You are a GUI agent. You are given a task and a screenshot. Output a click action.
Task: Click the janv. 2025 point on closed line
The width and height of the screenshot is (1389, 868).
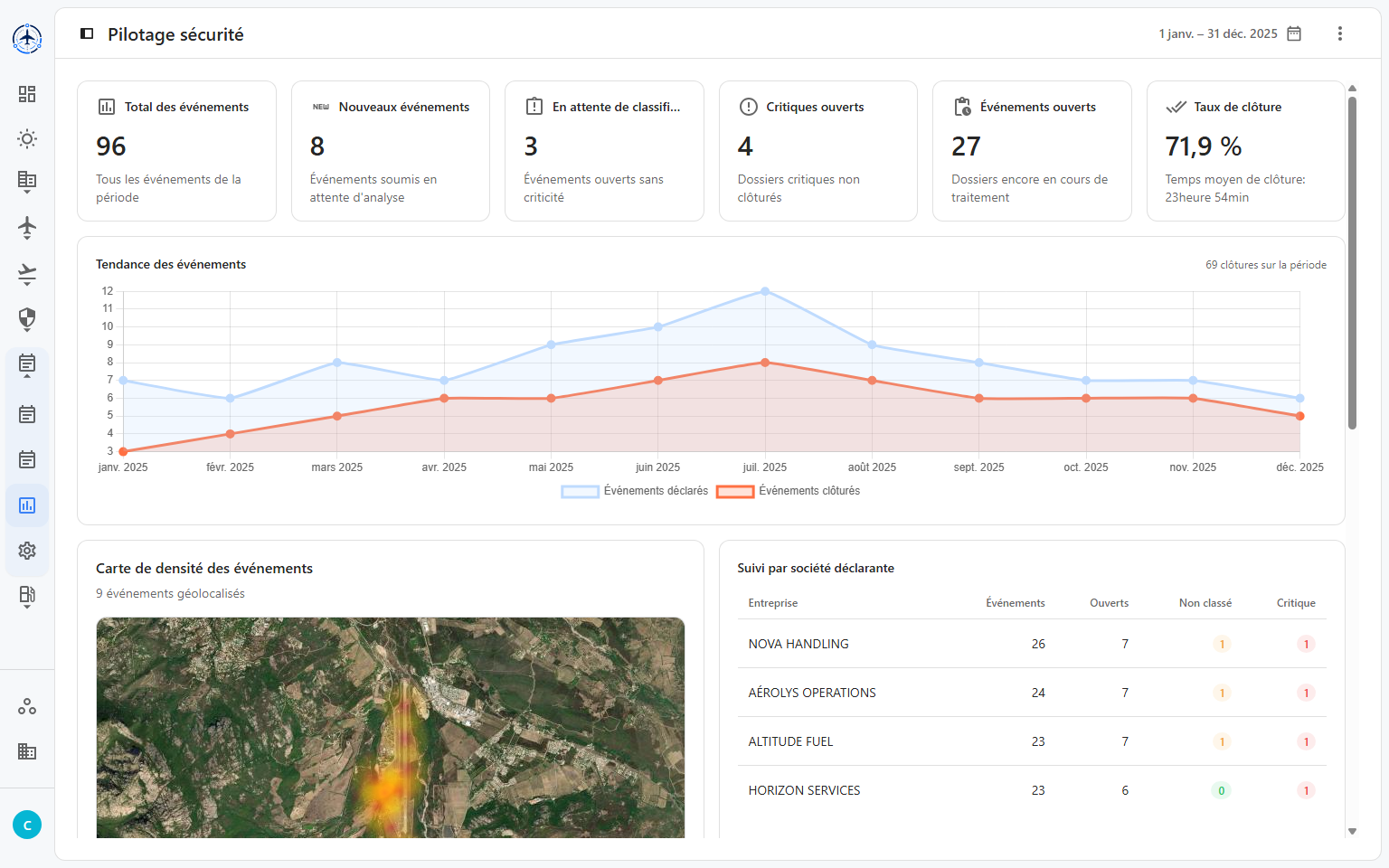pyautogui.click(x=123, y=451)
